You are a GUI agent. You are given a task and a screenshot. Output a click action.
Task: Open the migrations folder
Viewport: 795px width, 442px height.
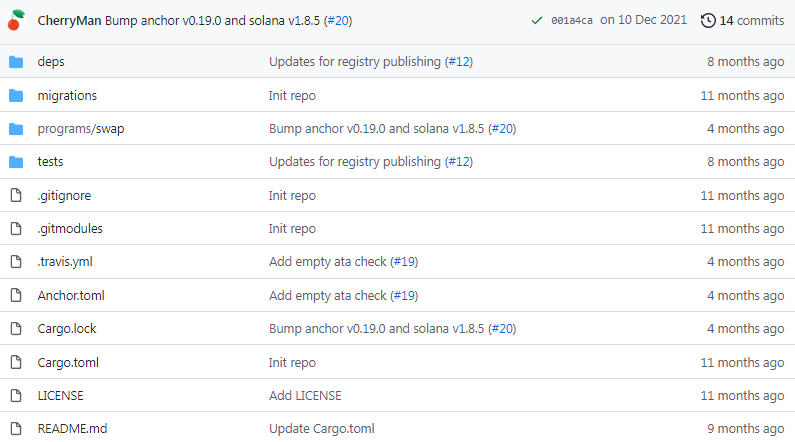click(x=67, y=95)
